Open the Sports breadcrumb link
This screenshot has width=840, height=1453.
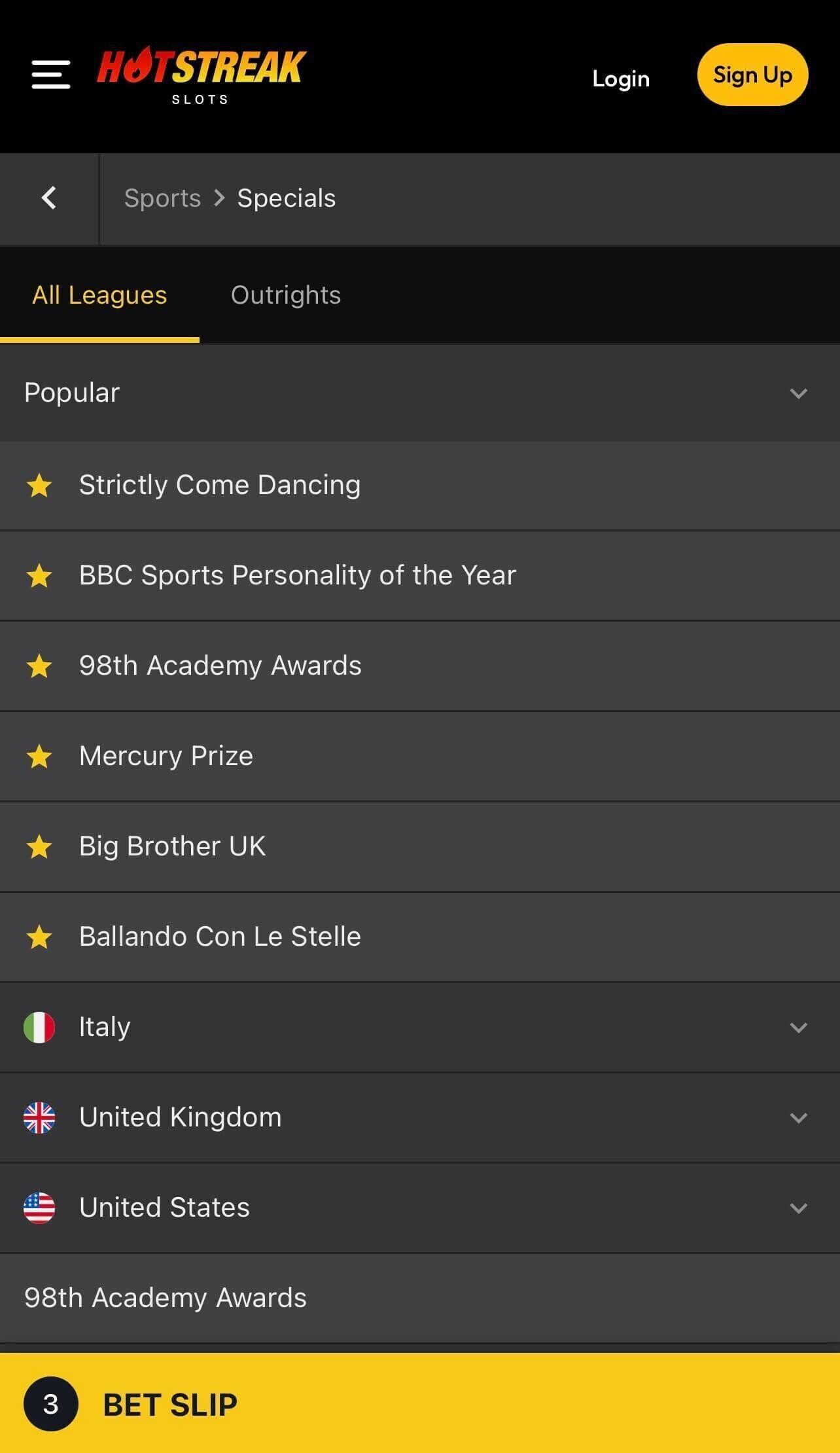162,198
